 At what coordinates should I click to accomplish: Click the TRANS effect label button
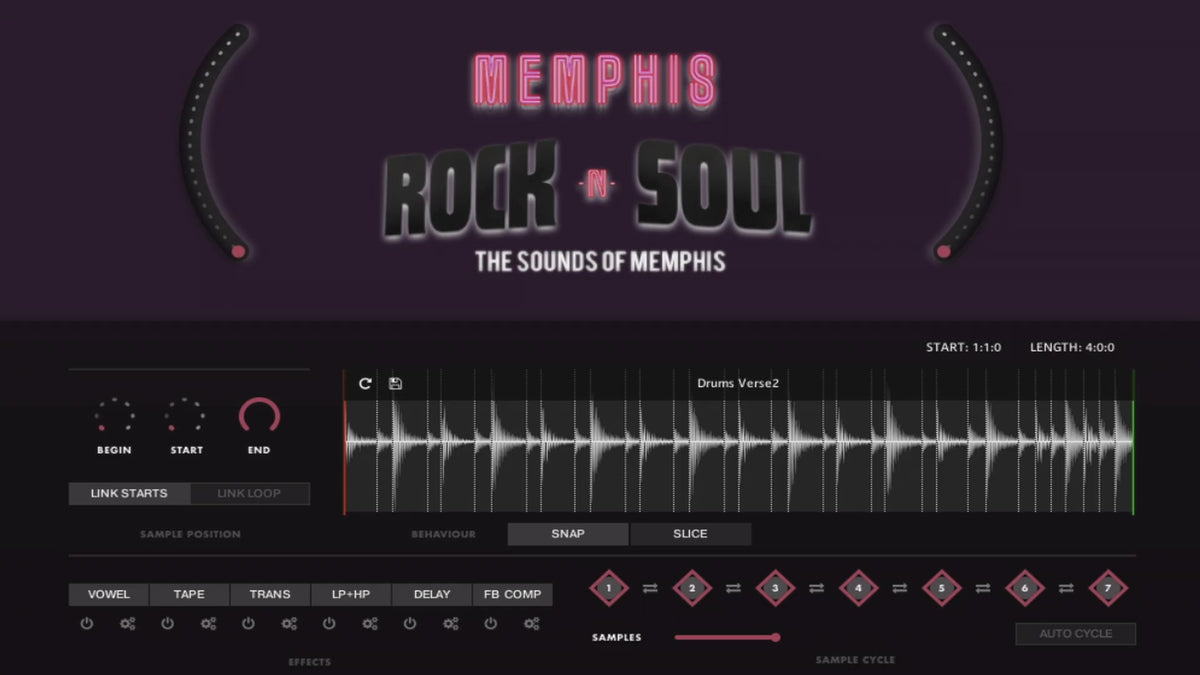tap(270, 594)
